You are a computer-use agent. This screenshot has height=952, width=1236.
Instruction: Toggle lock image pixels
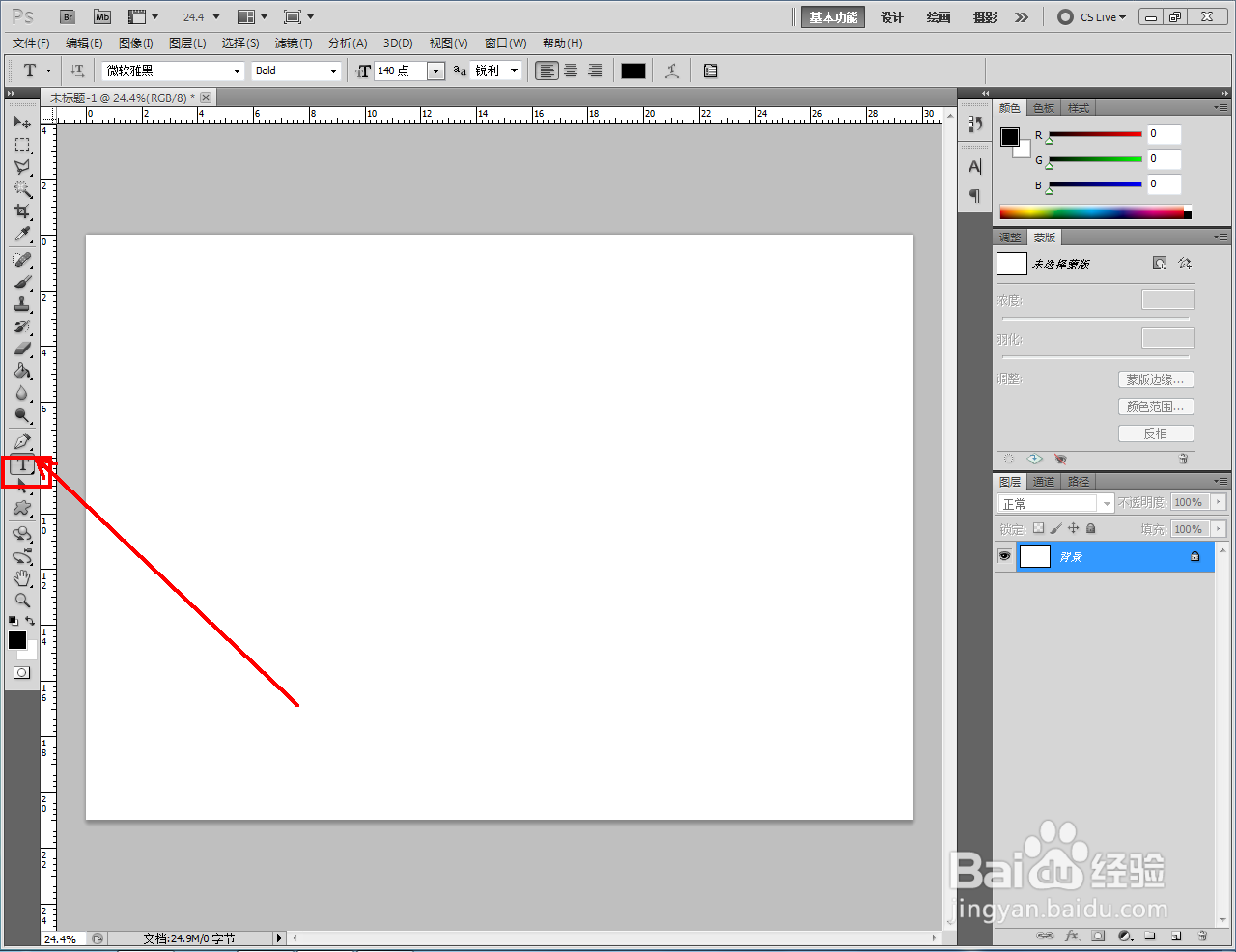point(1055,528)
